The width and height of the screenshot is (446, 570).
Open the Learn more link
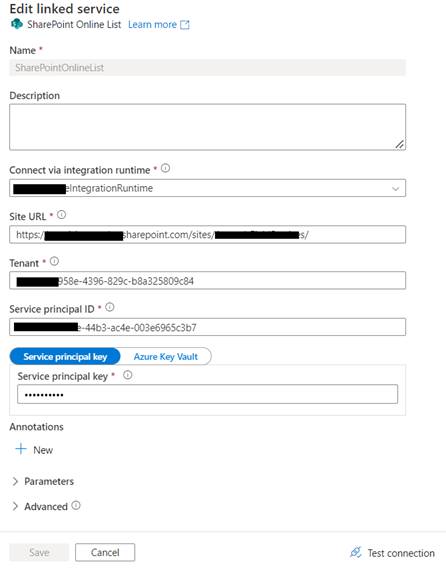coord(152,25)
